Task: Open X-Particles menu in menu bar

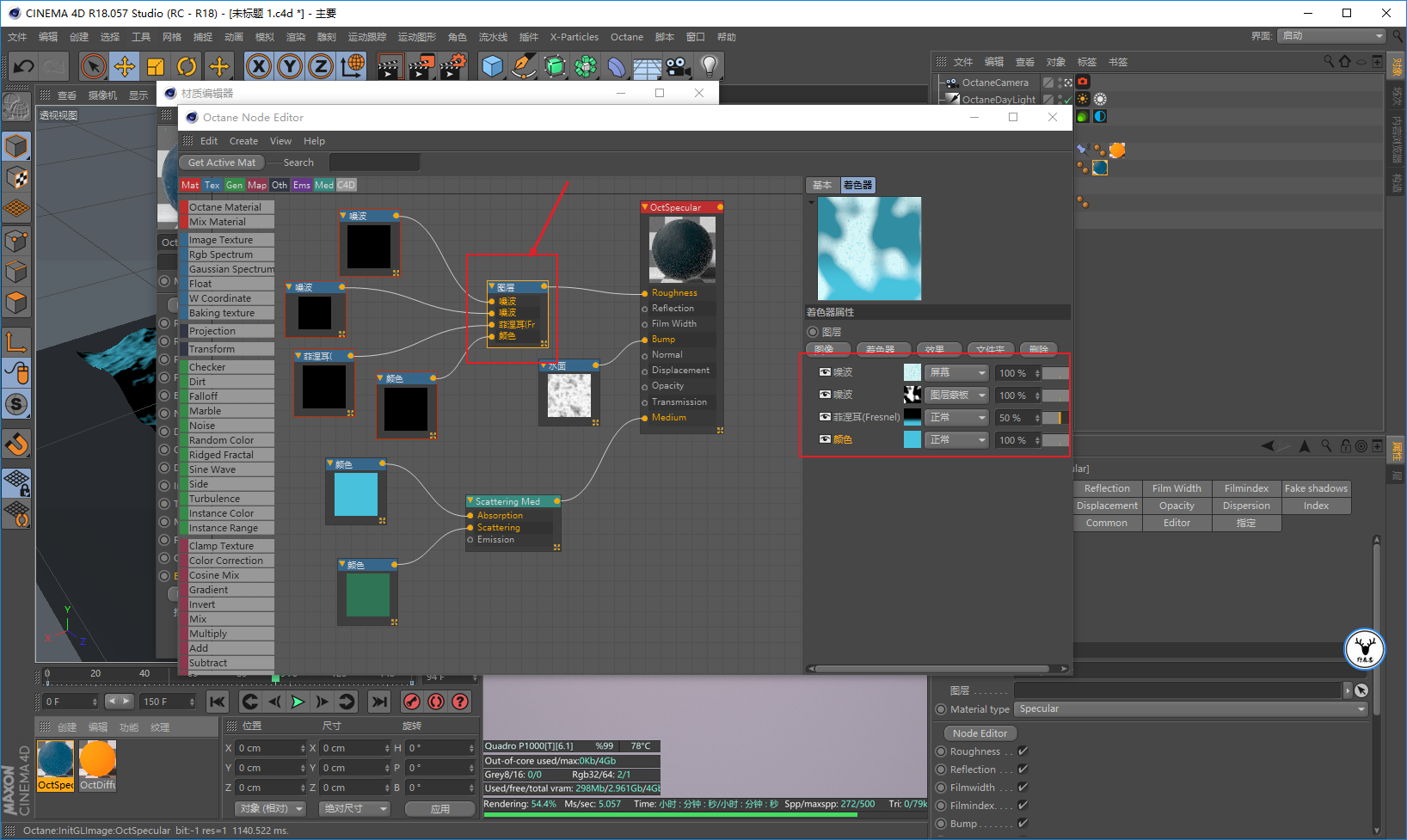Action: pos(574,37)
